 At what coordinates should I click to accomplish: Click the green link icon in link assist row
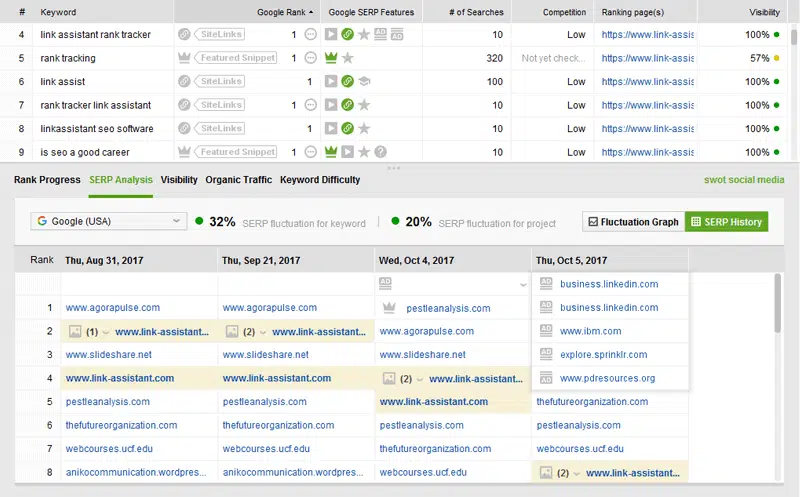[348, 81]
